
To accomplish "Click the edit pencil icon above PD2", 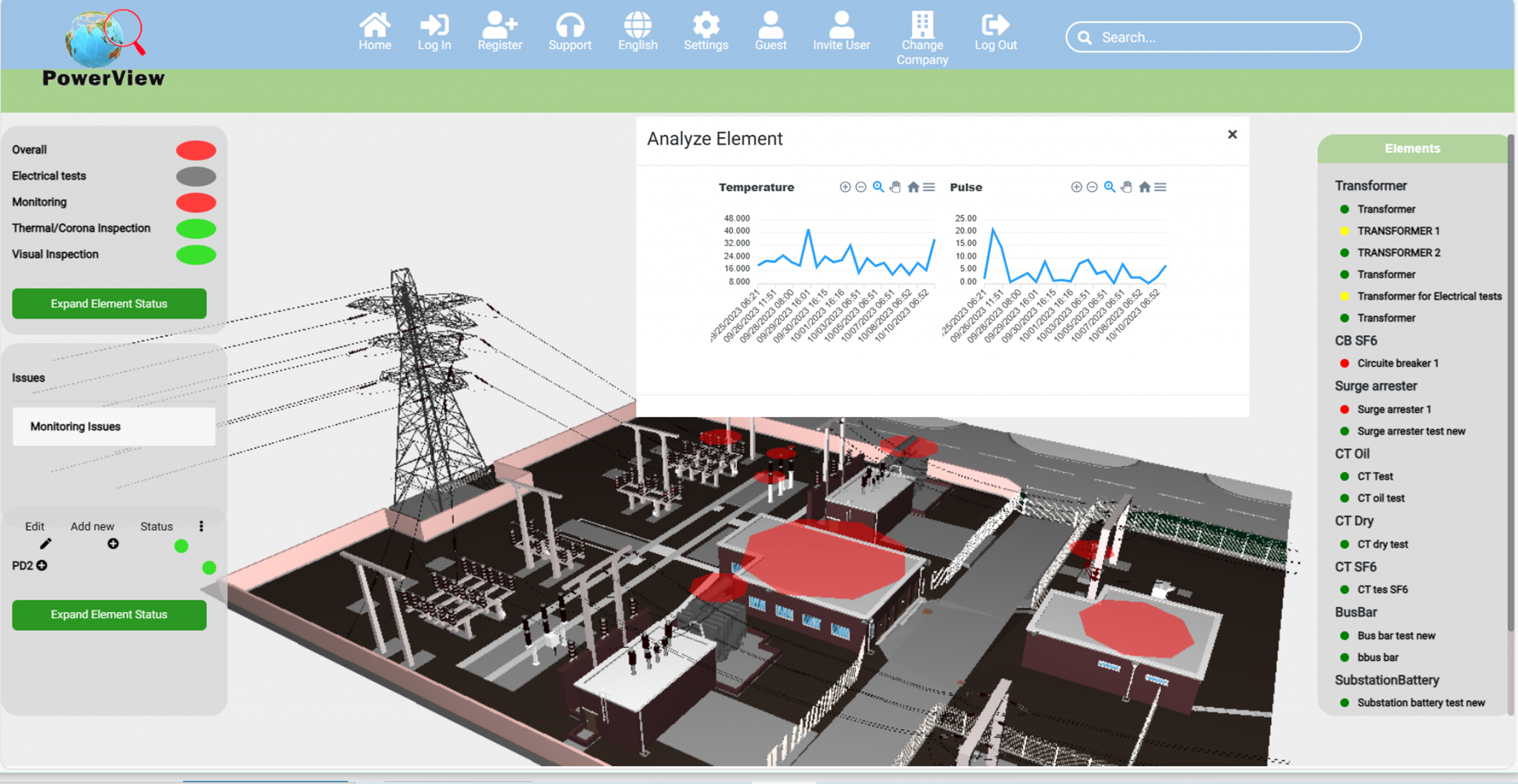I will click(45, 544).
